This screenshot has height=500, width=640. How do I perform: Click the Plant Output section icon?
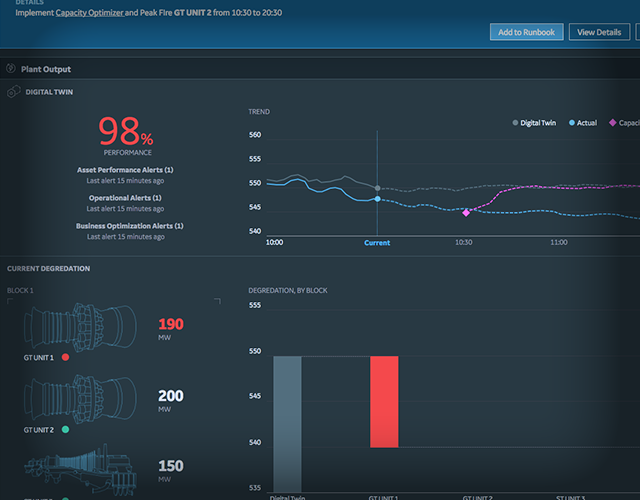click(x=11, y=69)
